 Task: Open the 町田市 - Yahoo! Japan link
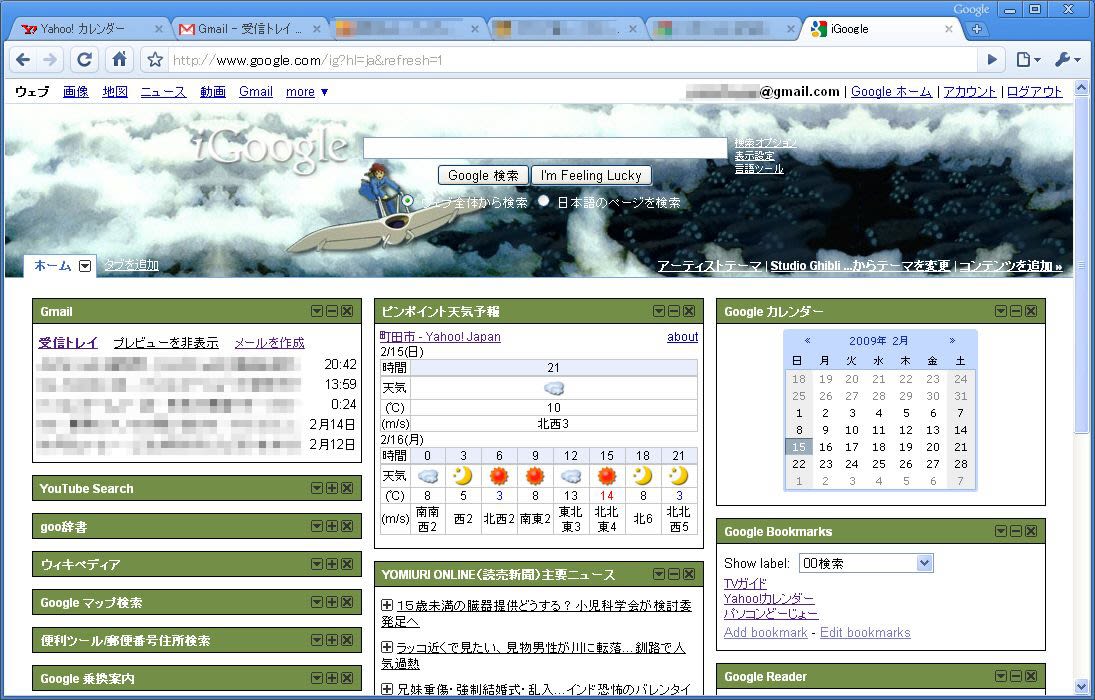point(440,337)
